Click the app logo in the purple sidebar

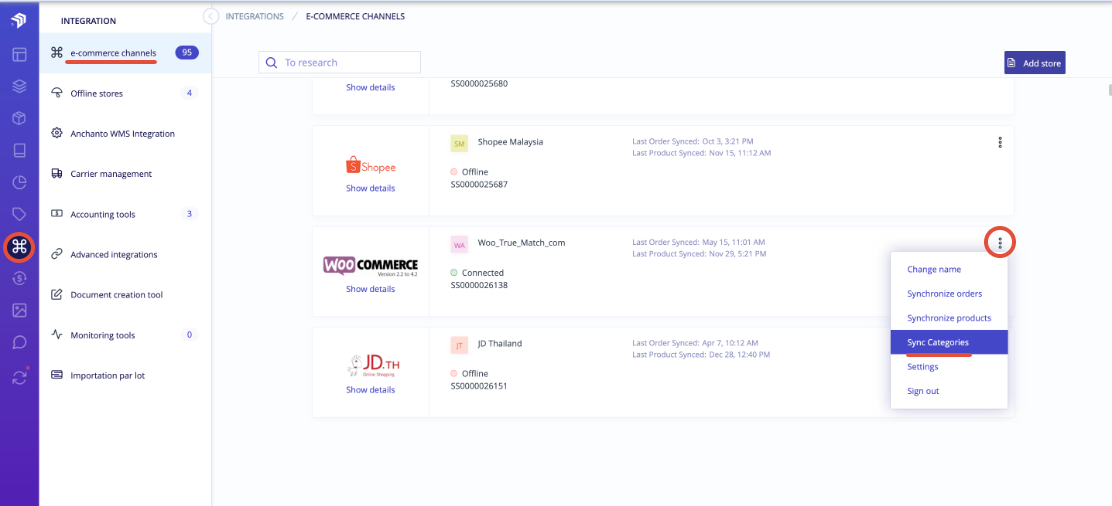19,21
